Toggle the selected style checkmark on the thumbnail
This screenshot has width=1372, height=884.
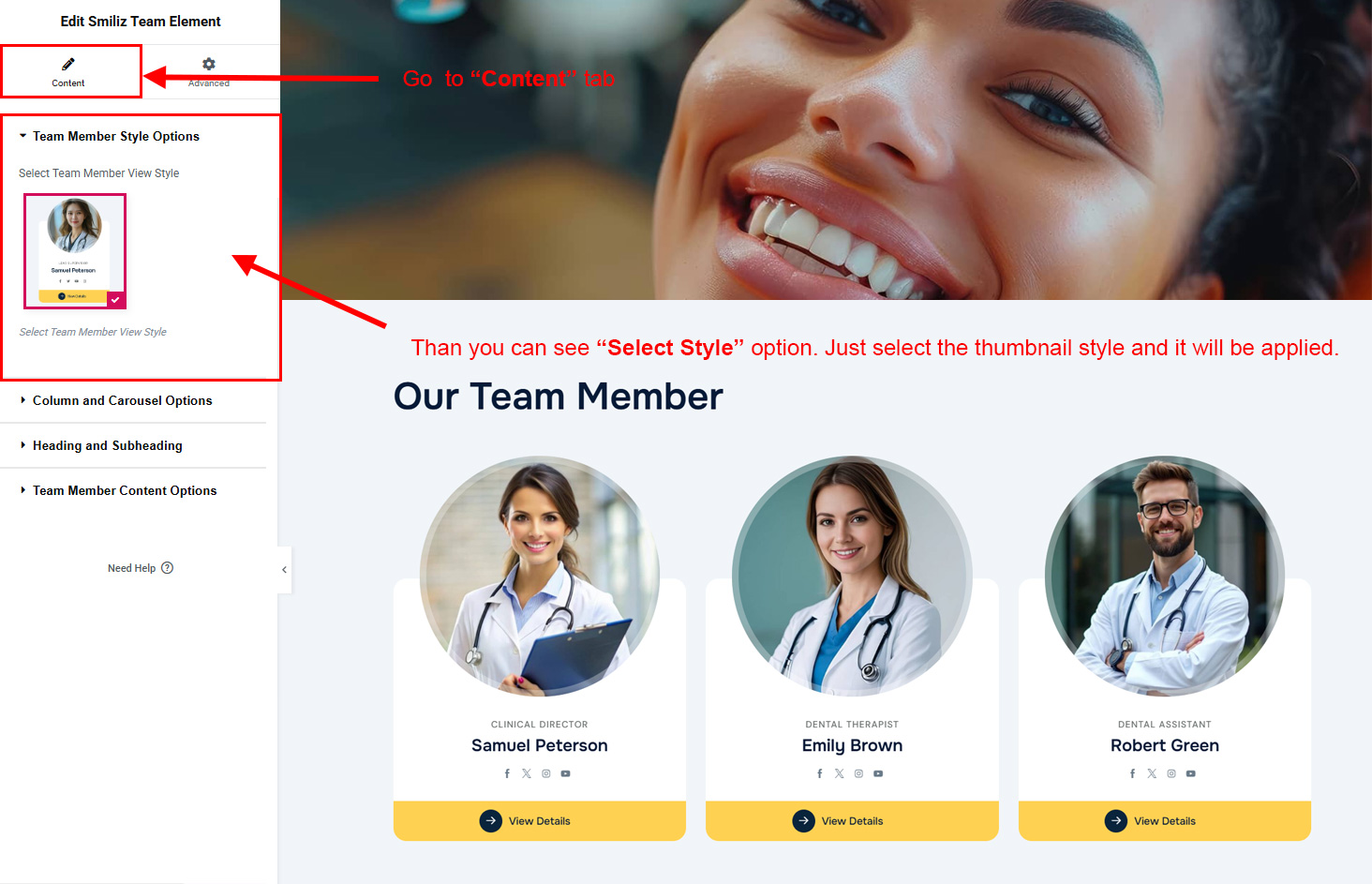point(115,300)
